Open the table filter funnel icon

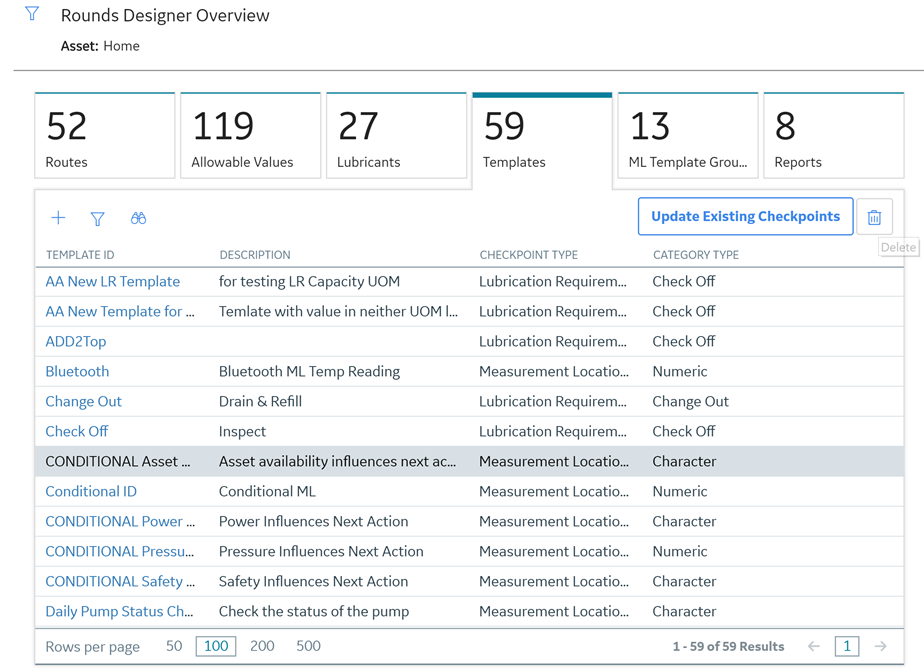coord(97,219)
